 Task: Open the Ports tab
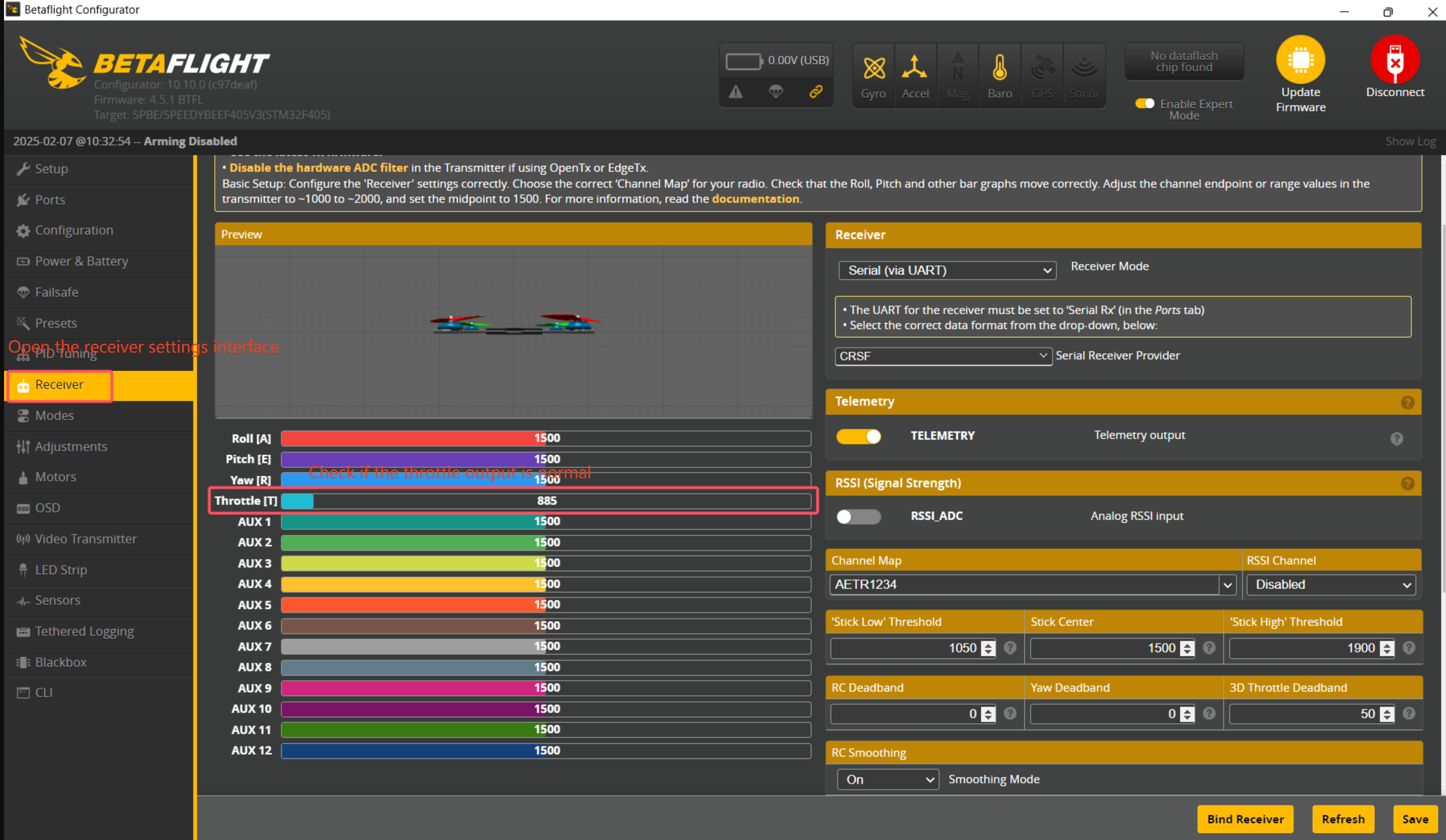[99, 200]
